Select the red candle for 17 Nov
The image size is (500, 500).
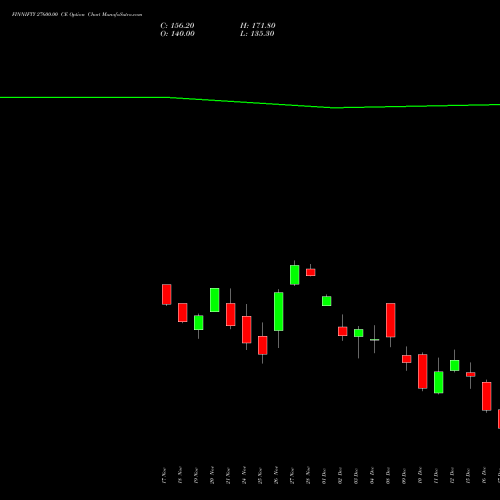(x=167, y=295)
